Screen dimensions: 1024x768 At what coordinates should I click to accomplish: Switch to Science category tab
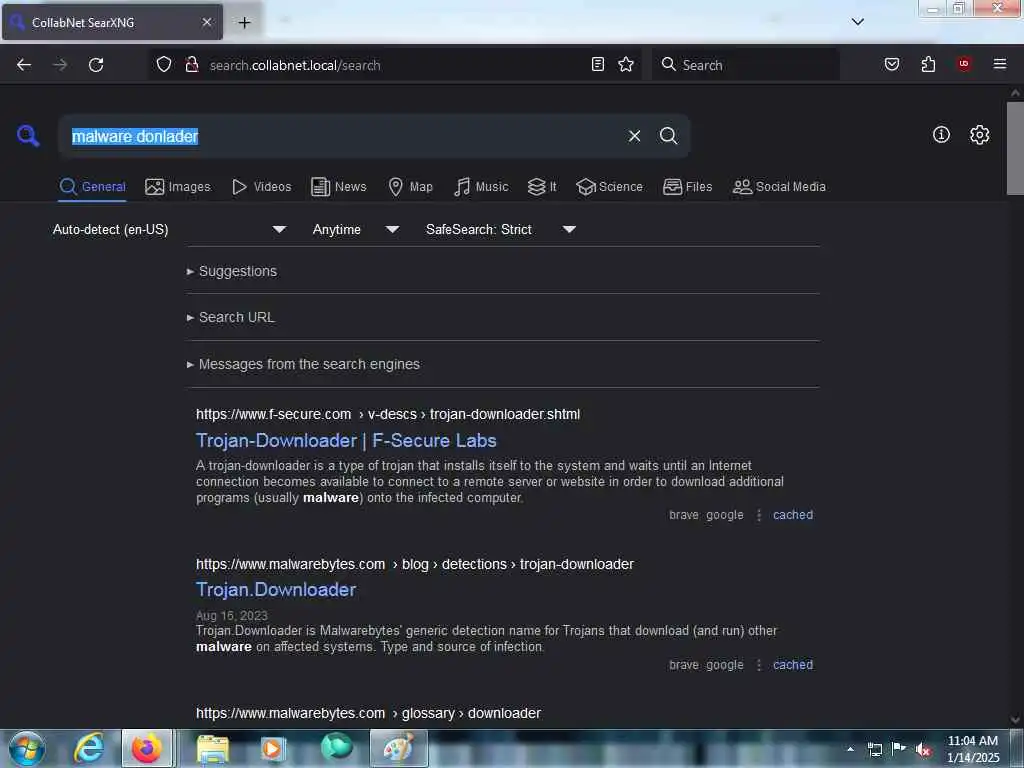coord(609,187)
